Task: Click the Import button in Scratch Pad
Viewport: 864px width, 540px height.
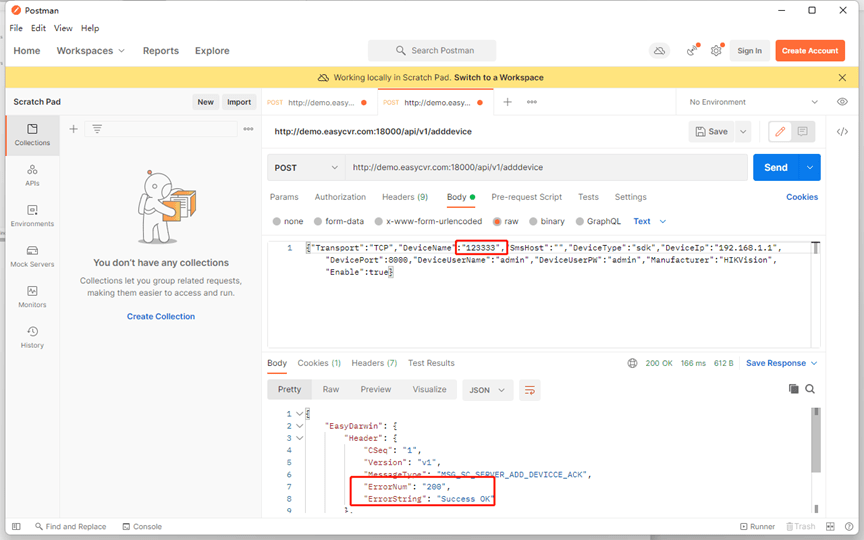Action: tap(239, 102)
